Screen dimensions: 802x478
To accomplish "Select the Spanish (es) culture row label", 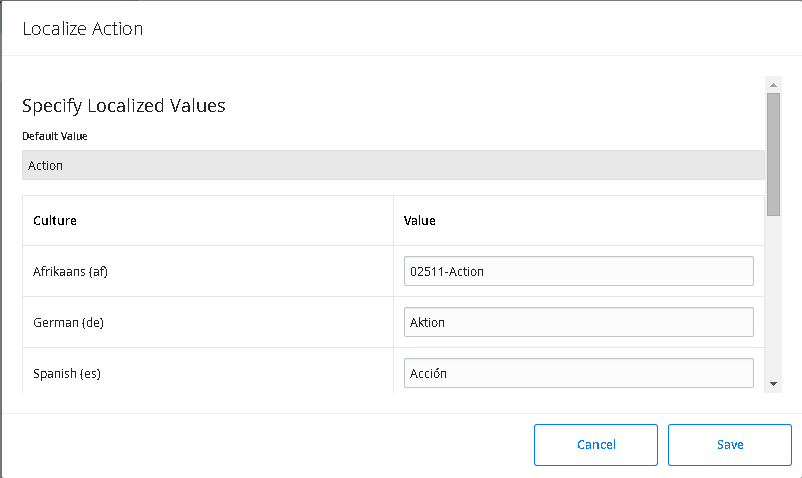I will [66, 374].
